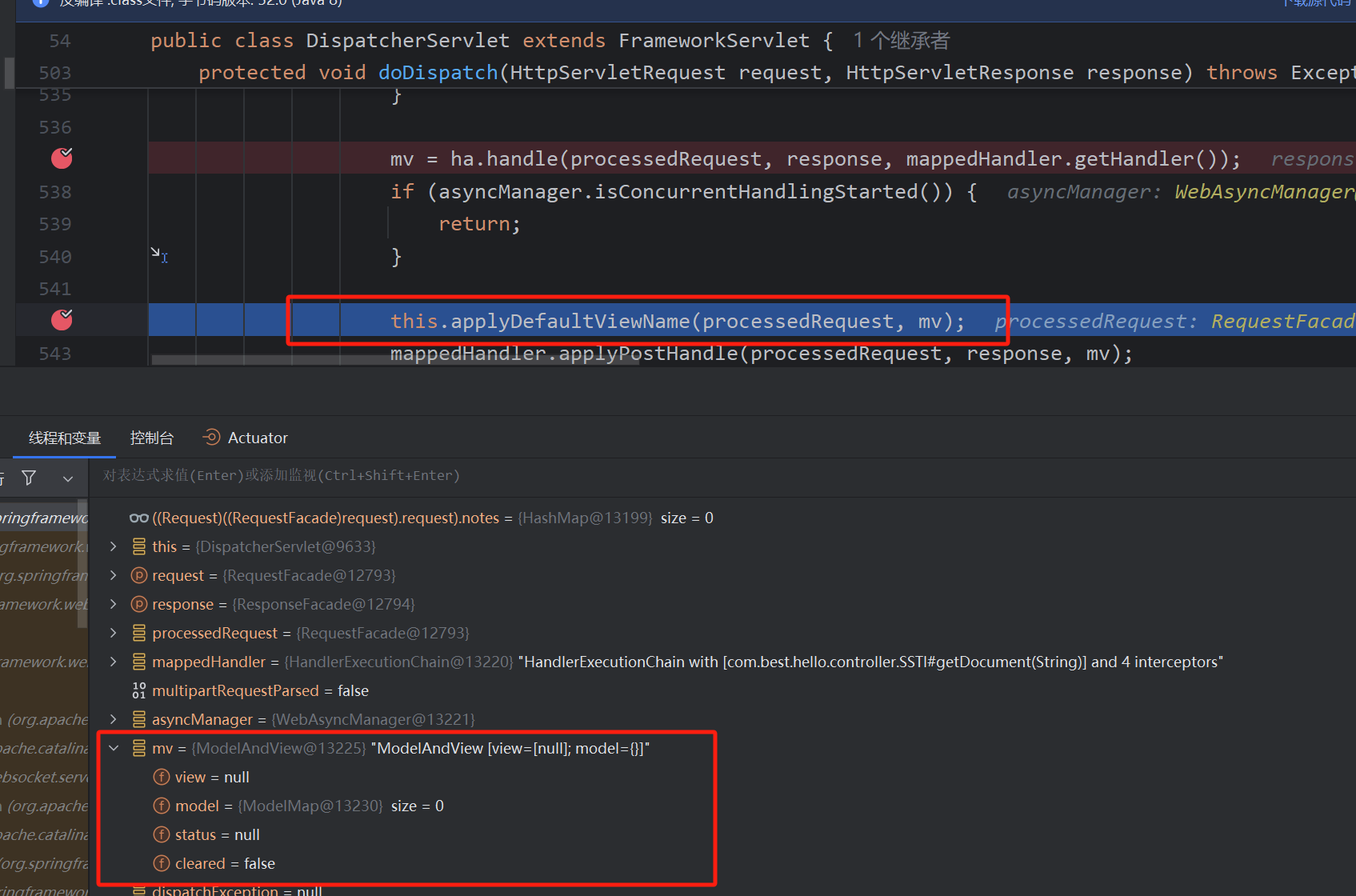Click the field icon beside 'model'

[162, 806]
